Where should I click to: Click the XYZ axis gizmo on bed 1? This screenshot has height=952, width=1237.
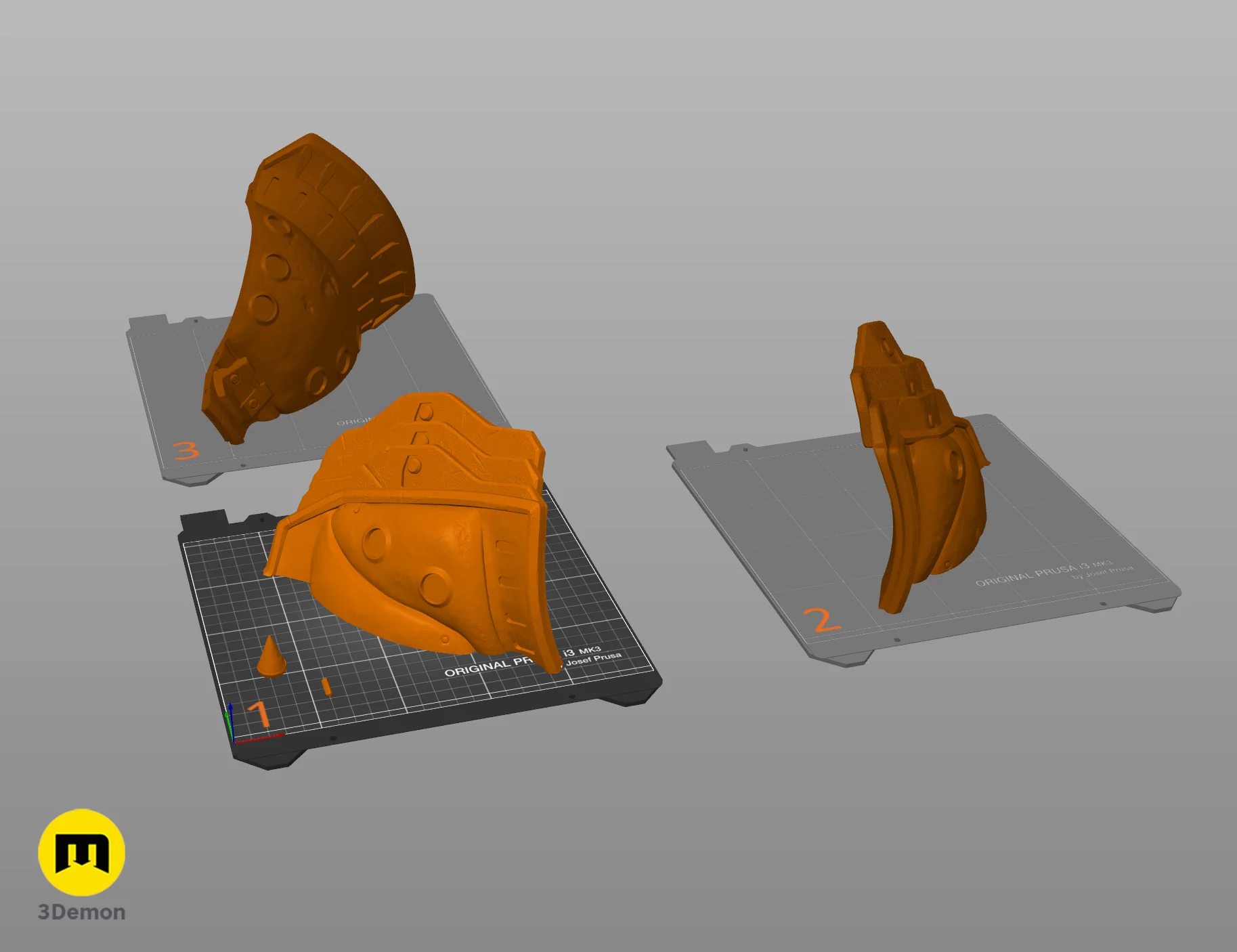point(230,723)
